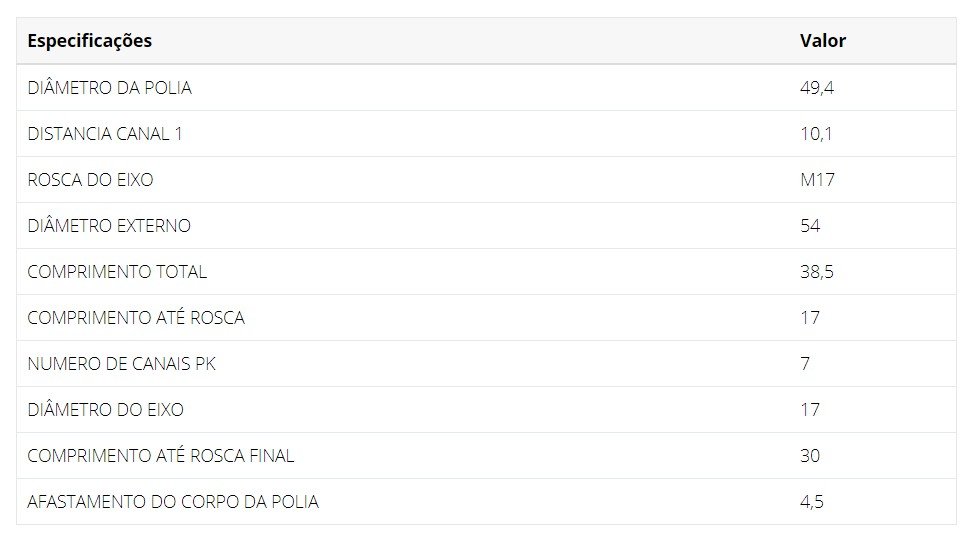Select the COMPRIMENTO ATÉ ROSCA FINAL label

point(161,455)
